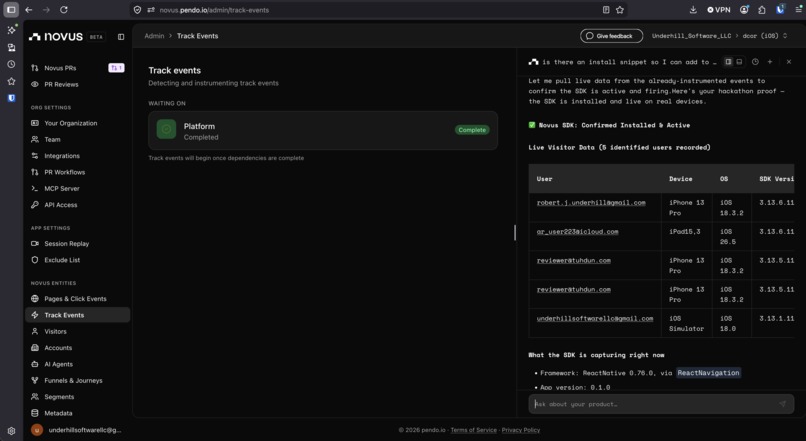Click the browser address bar URL
Image resolution: width=806 pixels, height=441 pixels.
coord(214,10)
